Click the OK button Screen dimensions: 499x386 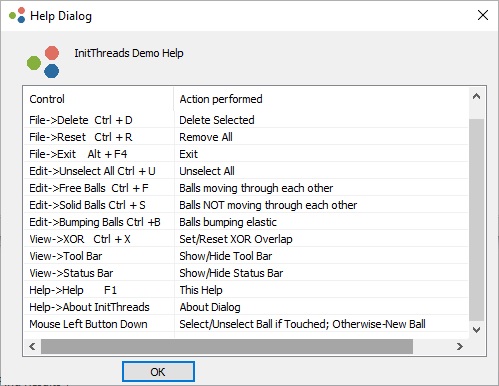(158, 371)
